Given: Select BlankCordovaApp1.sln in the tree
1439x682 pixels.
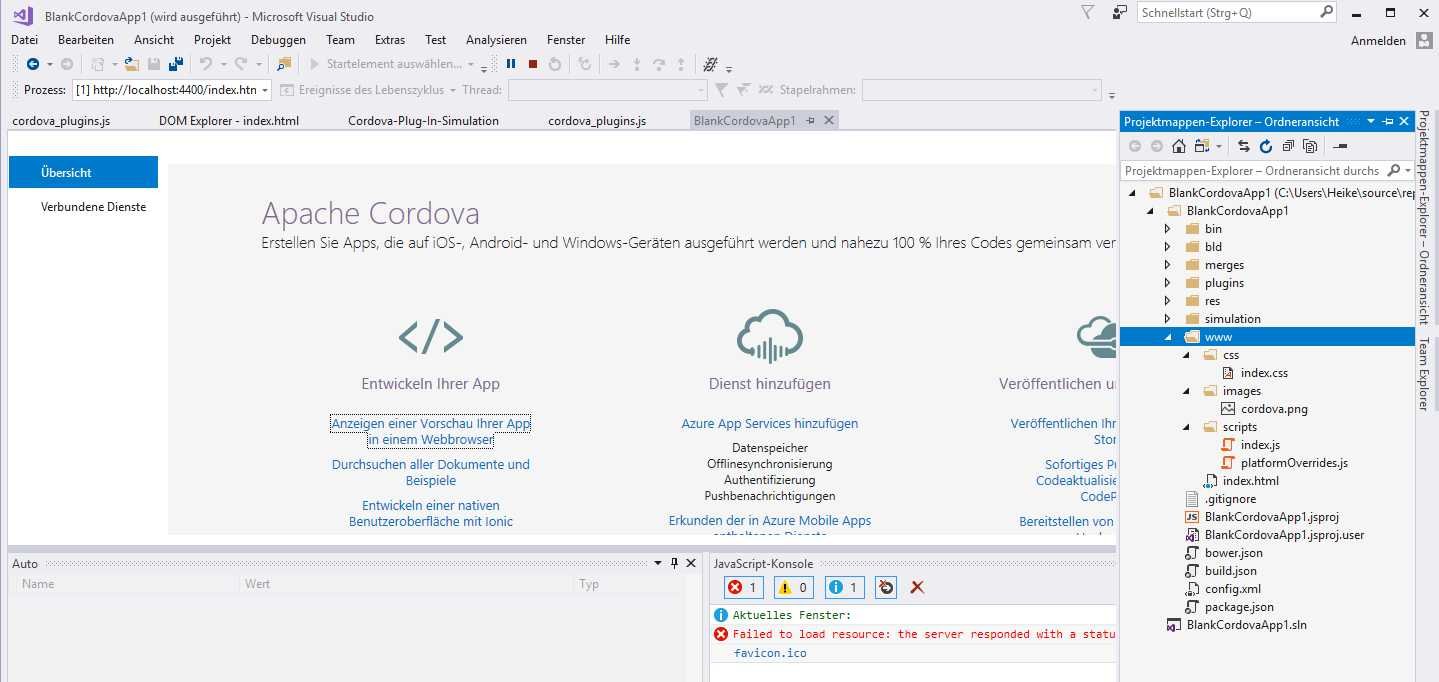Looking at the screenshot, I should pyautogui.click(x=1246, y=625).
